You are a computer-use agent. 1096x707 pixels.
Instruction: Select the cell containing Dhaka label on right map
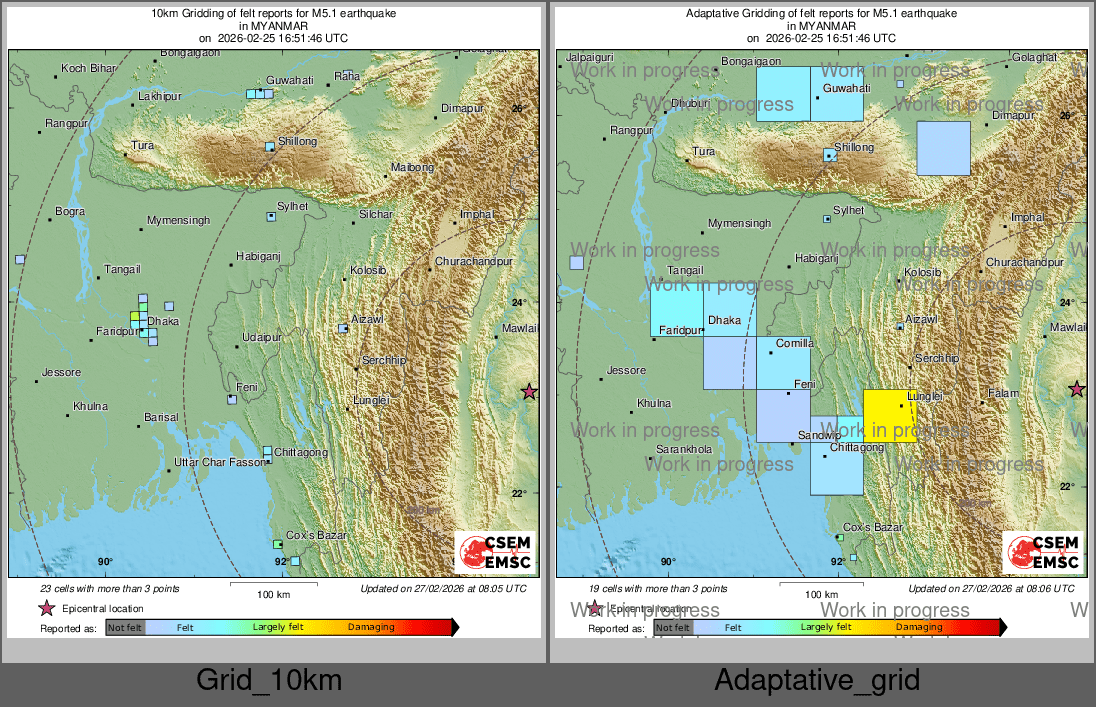pos(730,310)
